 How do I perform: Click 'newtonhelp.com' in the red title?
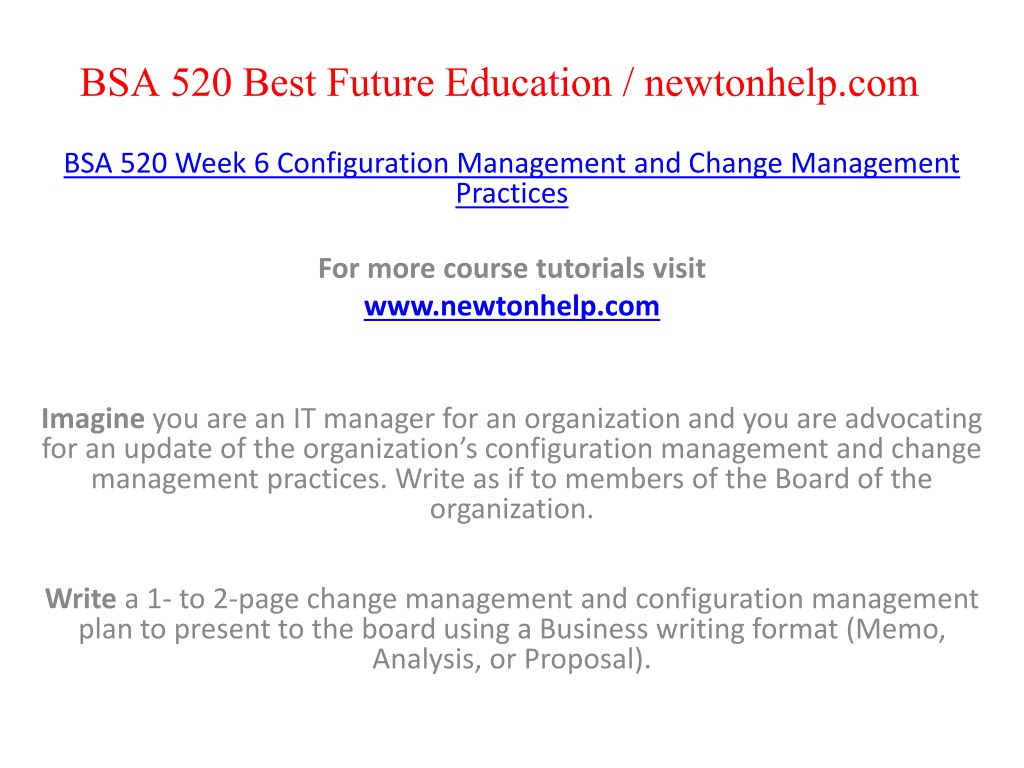point(781,84)
